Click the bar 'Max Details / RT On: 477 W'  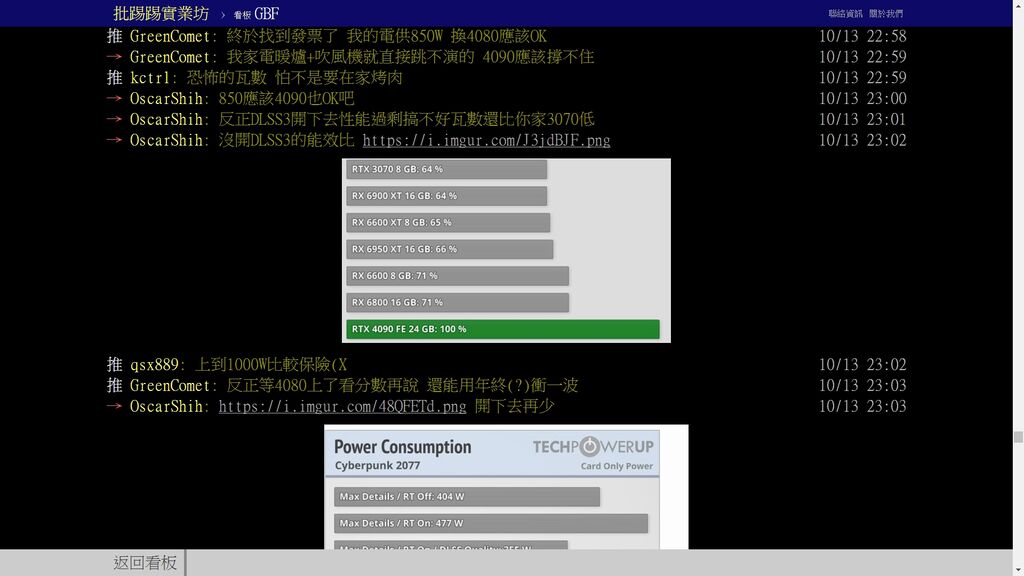point(491,524)
